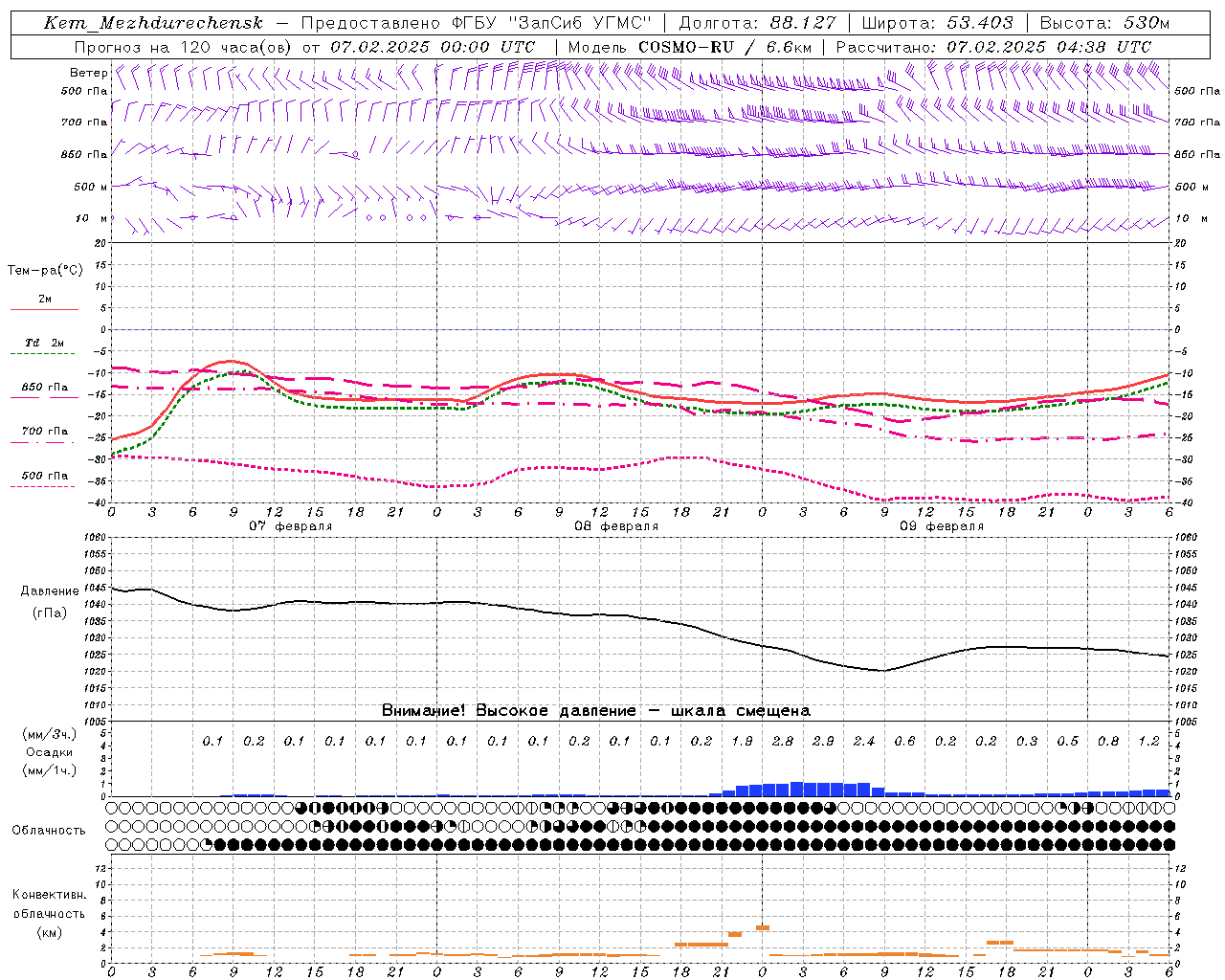Click the "Прогноз на 120 часа(ов)" text

[184, 47]
